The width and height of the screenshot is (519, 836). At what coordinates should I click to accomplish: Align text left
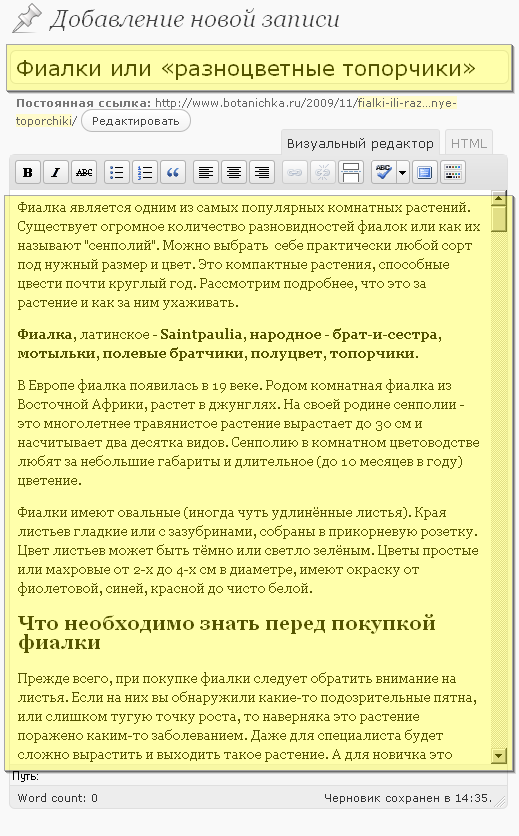click(206, 172)
